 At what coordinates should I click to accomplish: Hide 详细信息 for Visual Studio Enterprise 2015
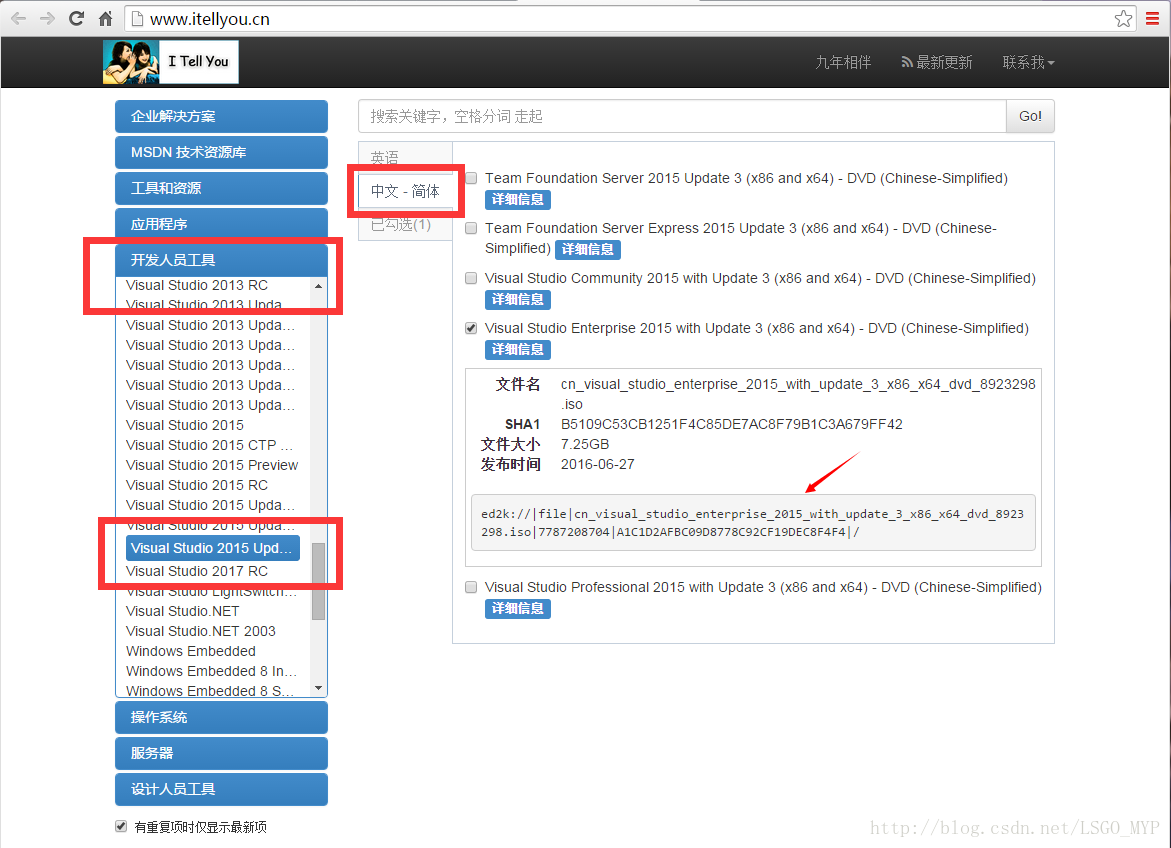pyautogui.click(x=518, y=350)
